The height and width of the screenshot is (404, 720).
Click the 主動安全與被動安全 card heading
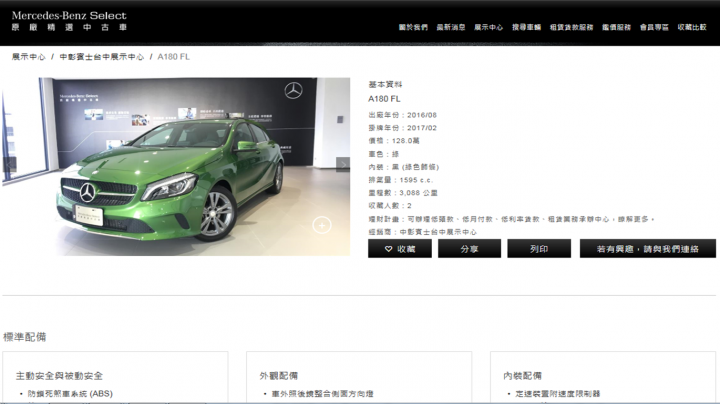click(x=59, y=376)
